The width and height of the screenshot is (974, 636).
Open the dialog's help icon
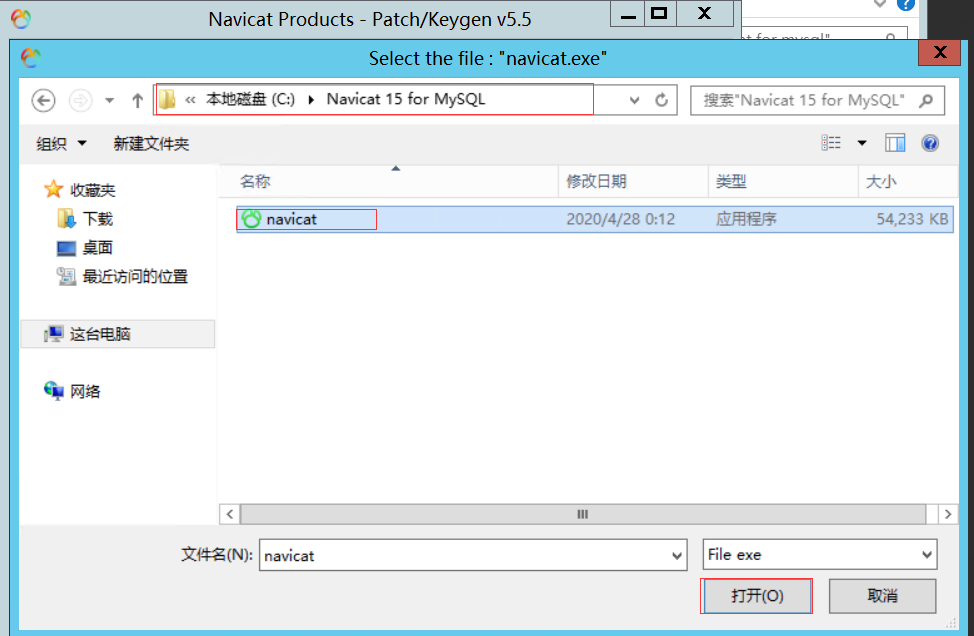(930, 143)
